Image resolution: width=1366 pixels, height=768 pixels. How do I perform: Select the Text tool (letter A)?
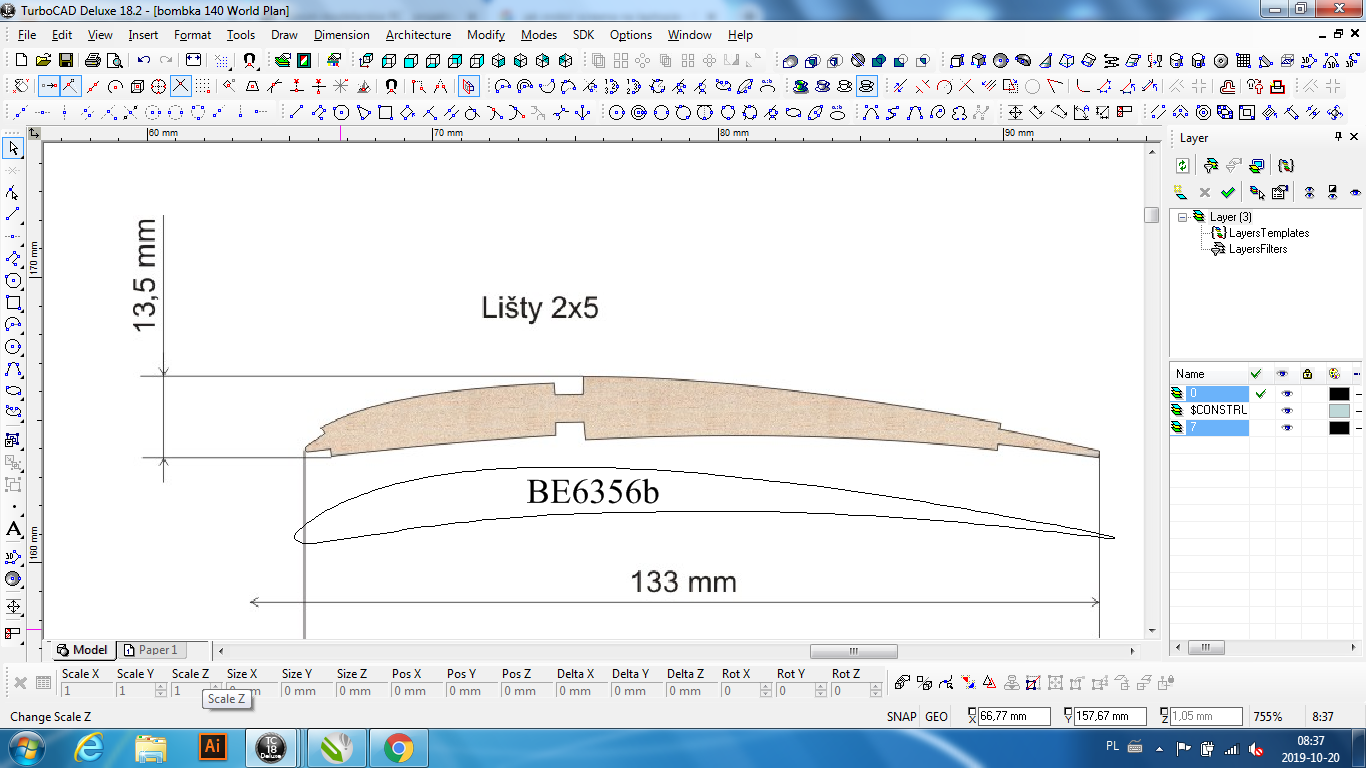coord(14,530)
